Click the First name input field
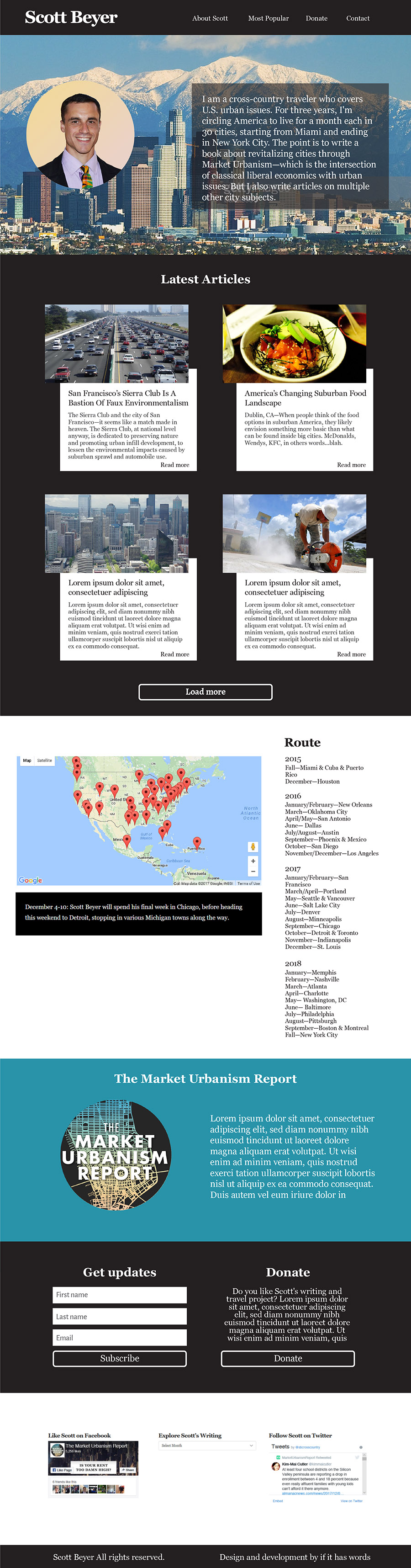The height and width of the screenshot is (1568, 411). click(x=120, y=1295)
